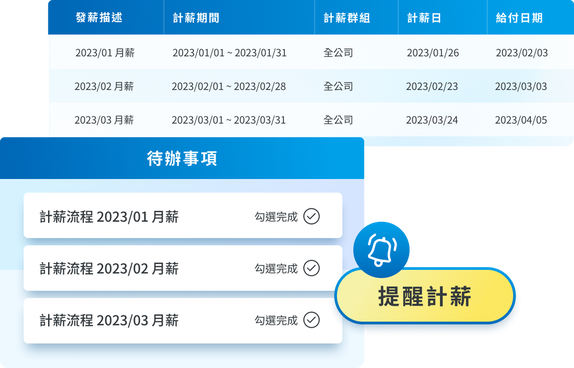Click the 給付日期 value 2023/04/05

(521, 120)
